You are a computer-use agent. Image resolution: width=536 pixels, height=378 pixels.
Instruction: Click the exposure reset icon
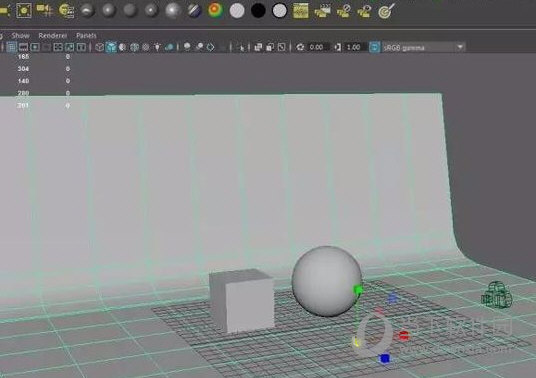pyautogui.click(x=300, y=47)
